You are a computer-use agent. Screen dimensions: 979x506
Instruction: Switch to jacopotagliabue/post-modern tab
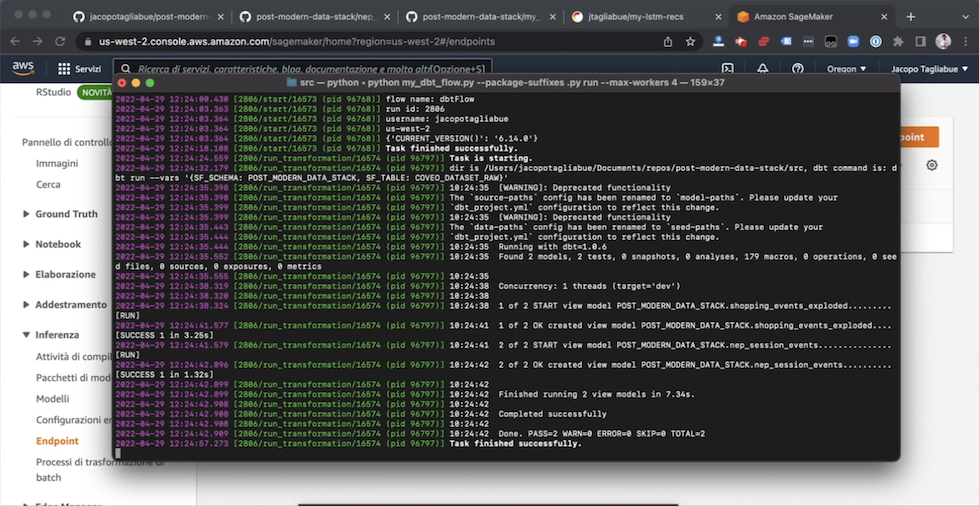[149, 17]
